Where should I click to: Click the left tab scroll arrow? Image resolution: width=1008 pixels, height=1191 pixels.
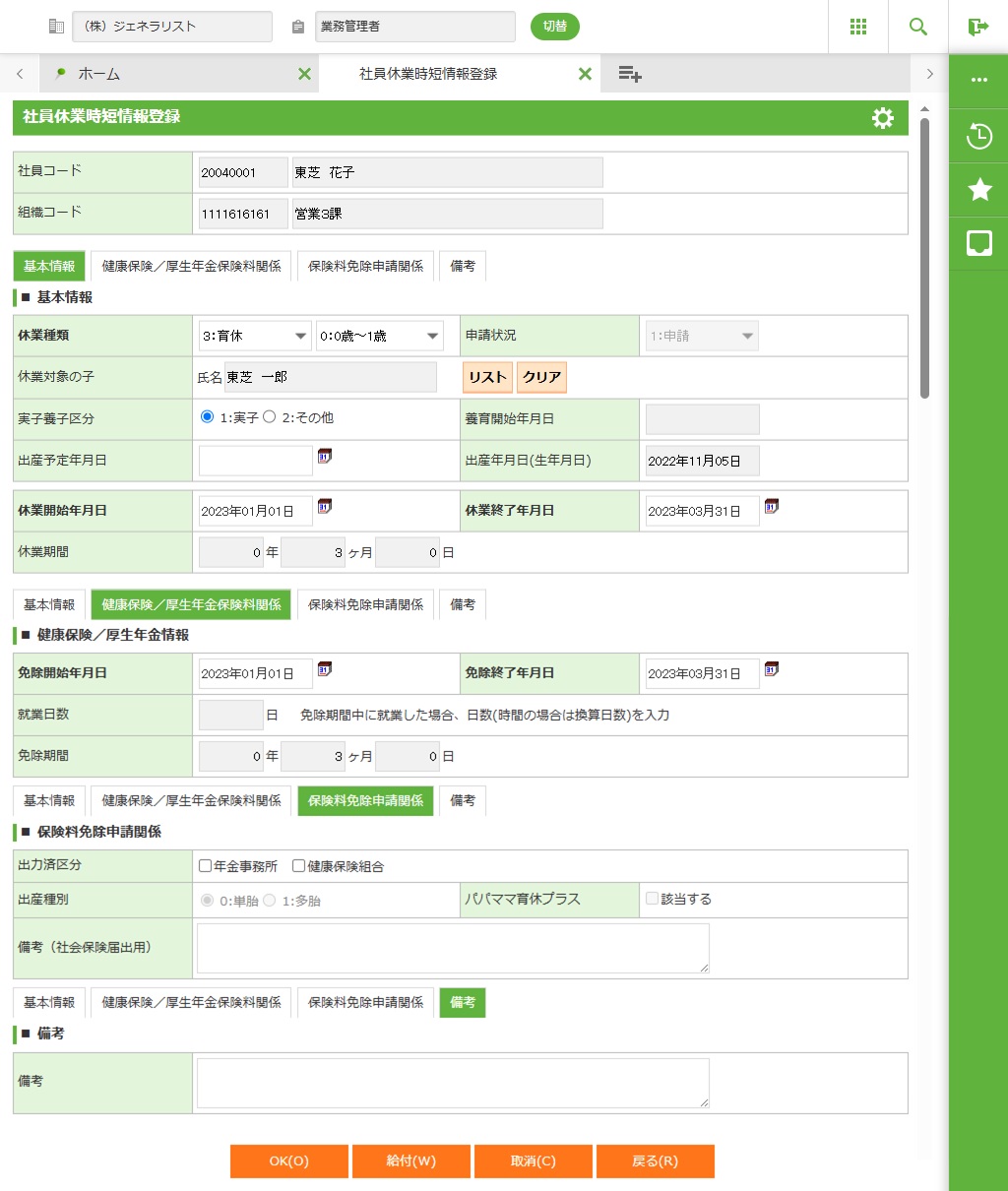coord(20,74)
